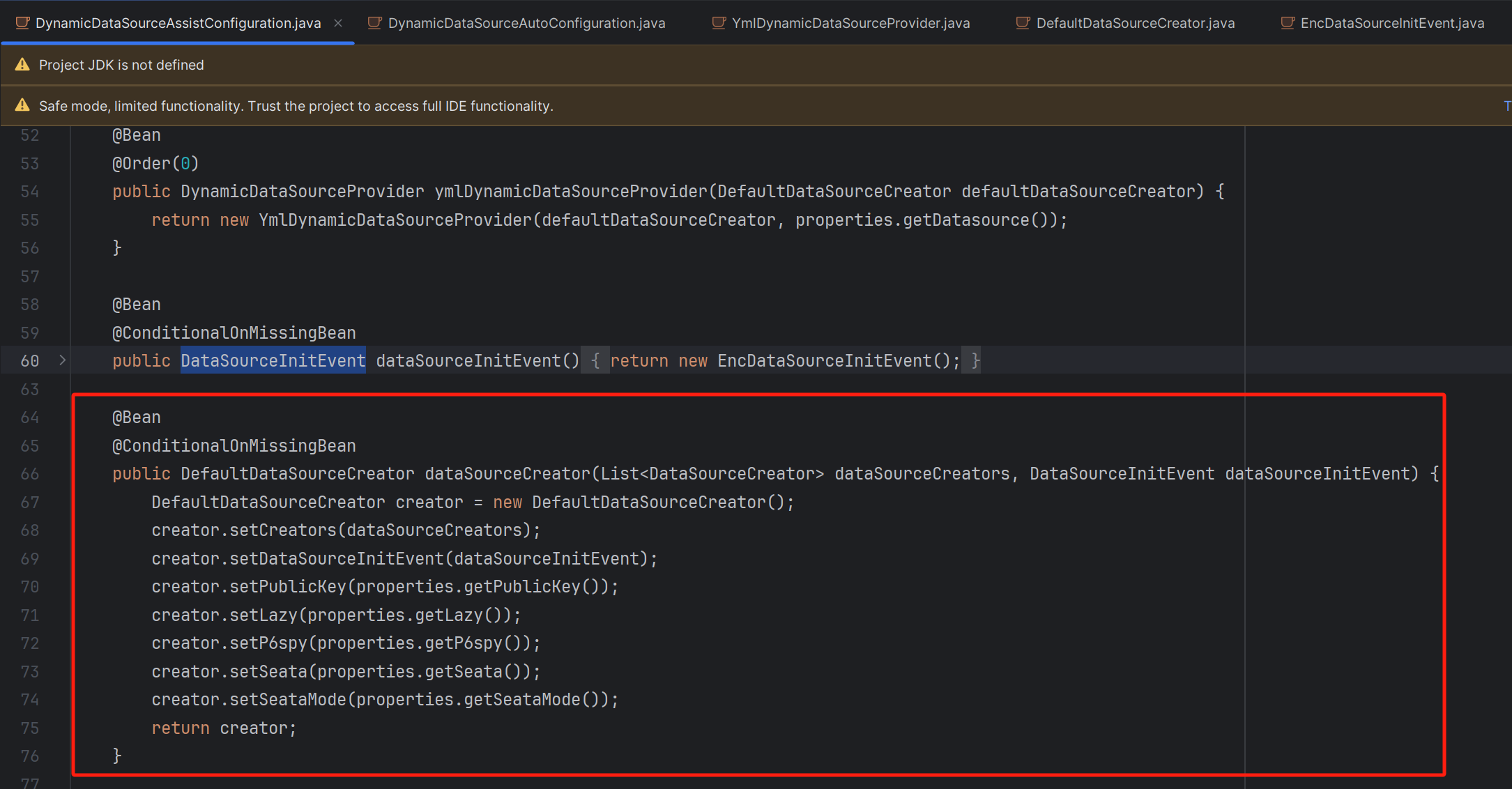Click the highlighted DataSourceInitEvent return type

[x=273, y=361]
